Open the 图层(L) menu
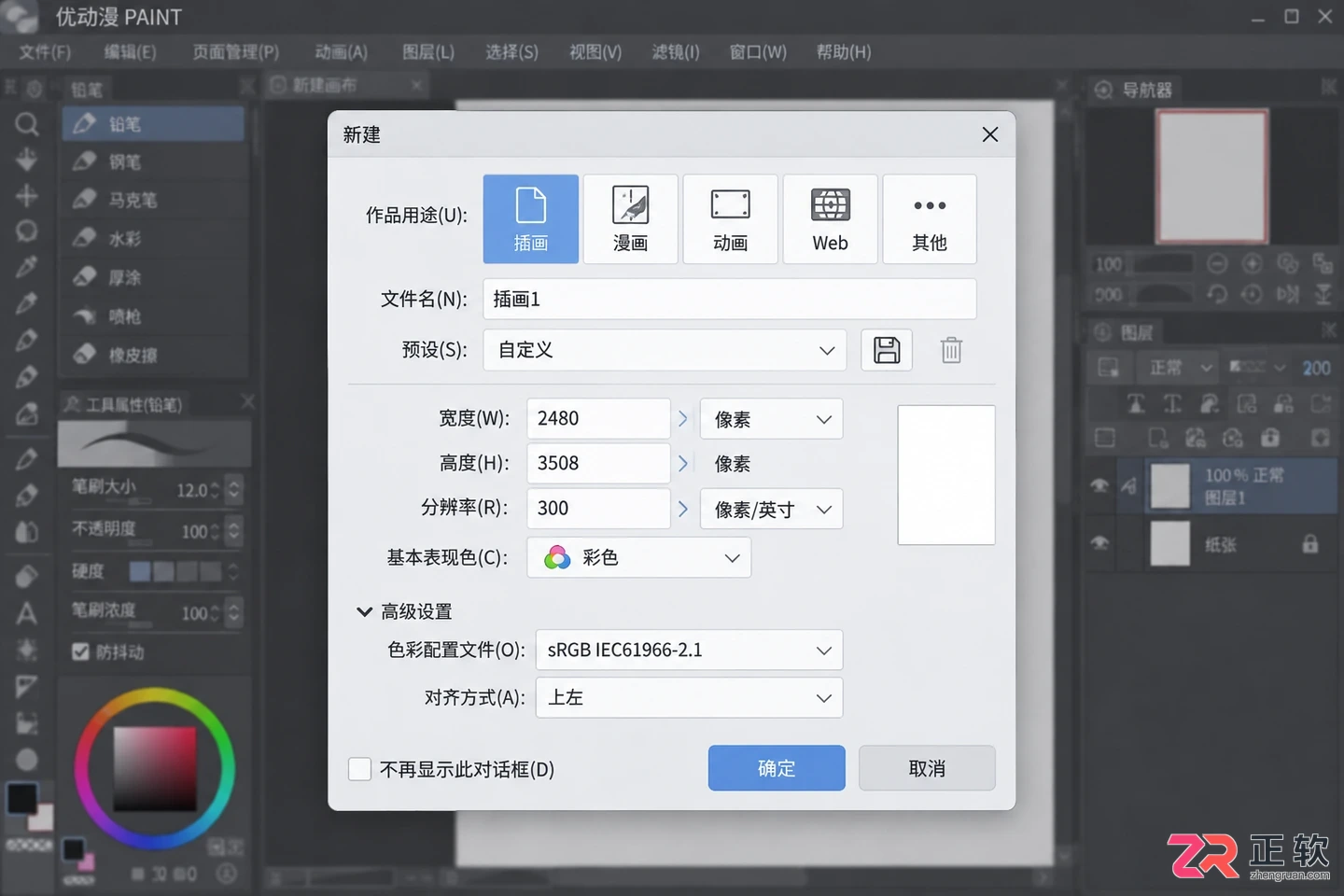Viewport: 1344px width, 896px height. coord(428,52)
